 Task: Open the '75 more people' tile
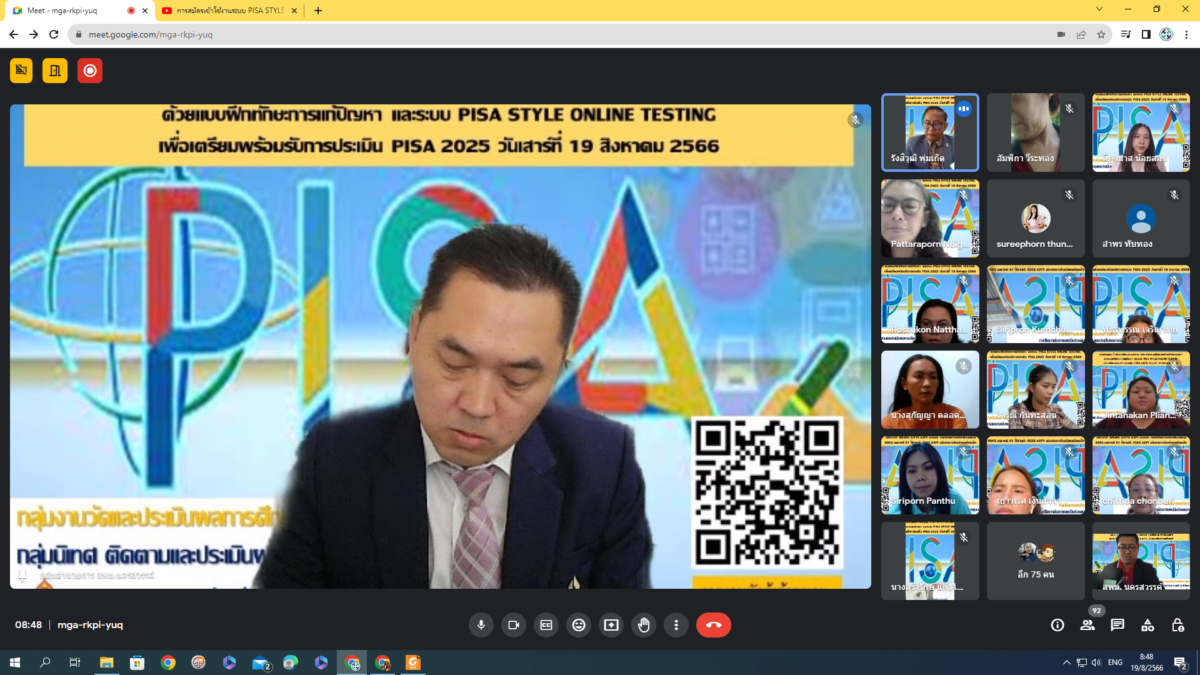pos(1035,561)
